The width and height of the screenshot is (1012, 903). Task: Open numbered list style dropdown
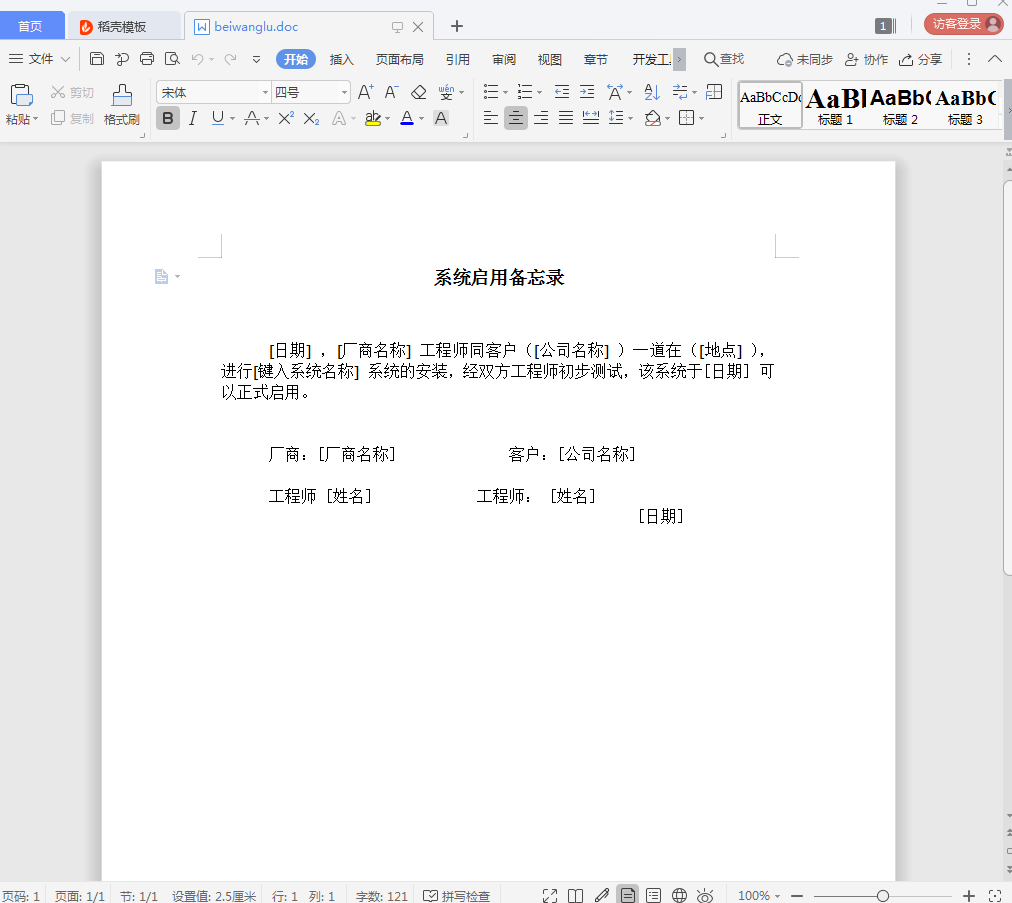coord(540,92)
